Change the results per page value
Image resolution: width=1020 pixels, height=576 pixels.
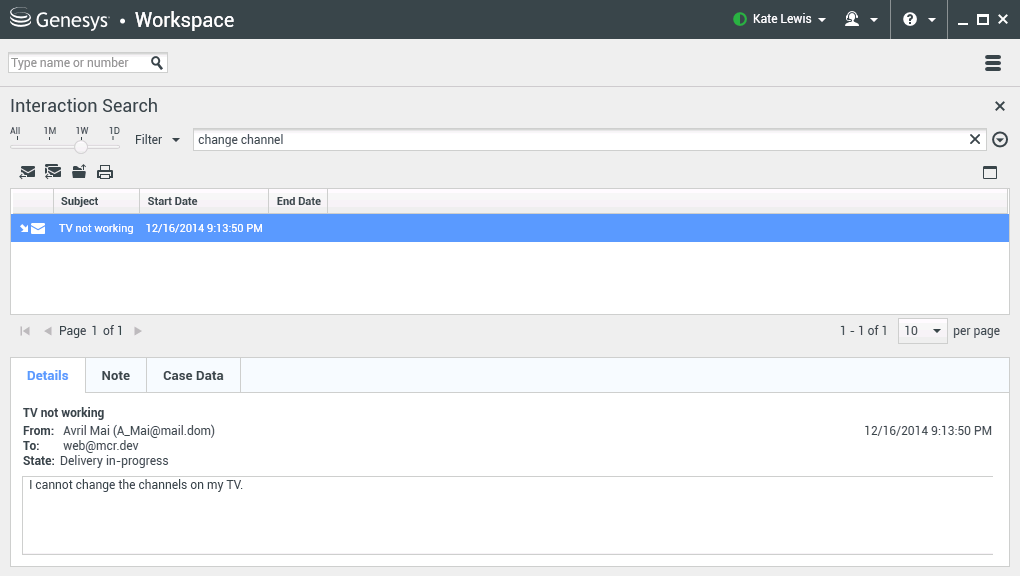922,331
